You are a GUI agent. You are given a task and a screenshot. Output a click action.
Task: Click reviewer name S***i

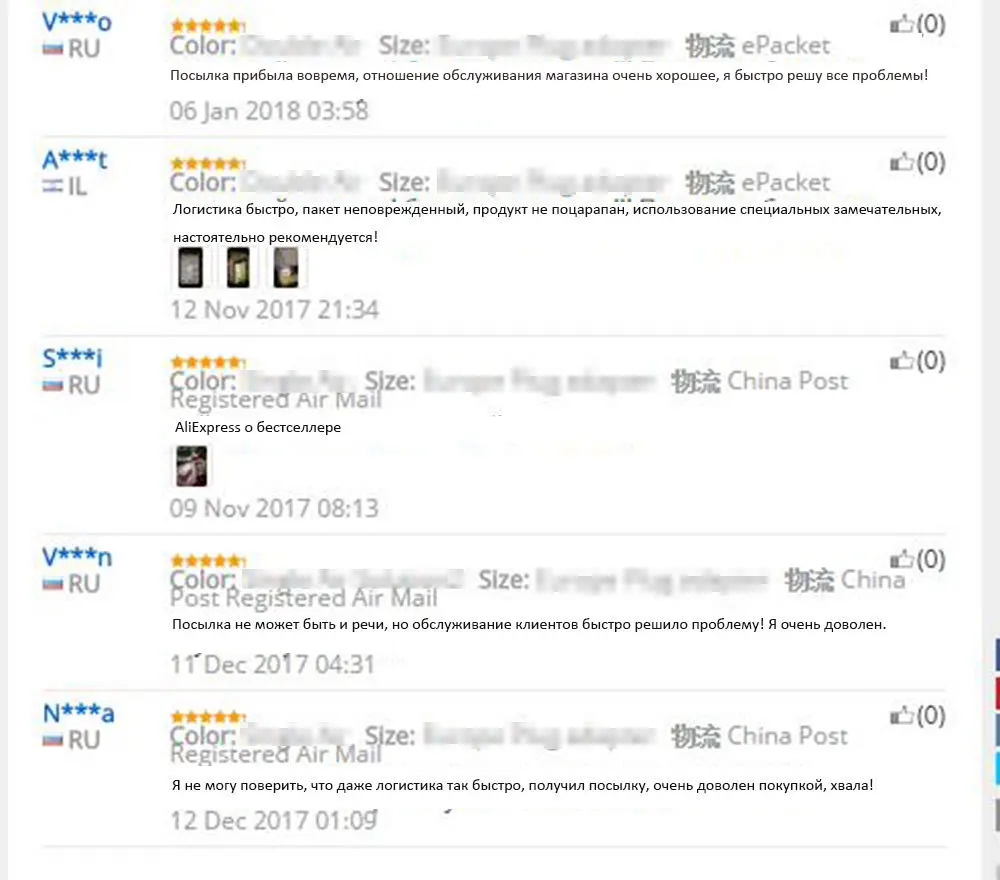72,358
